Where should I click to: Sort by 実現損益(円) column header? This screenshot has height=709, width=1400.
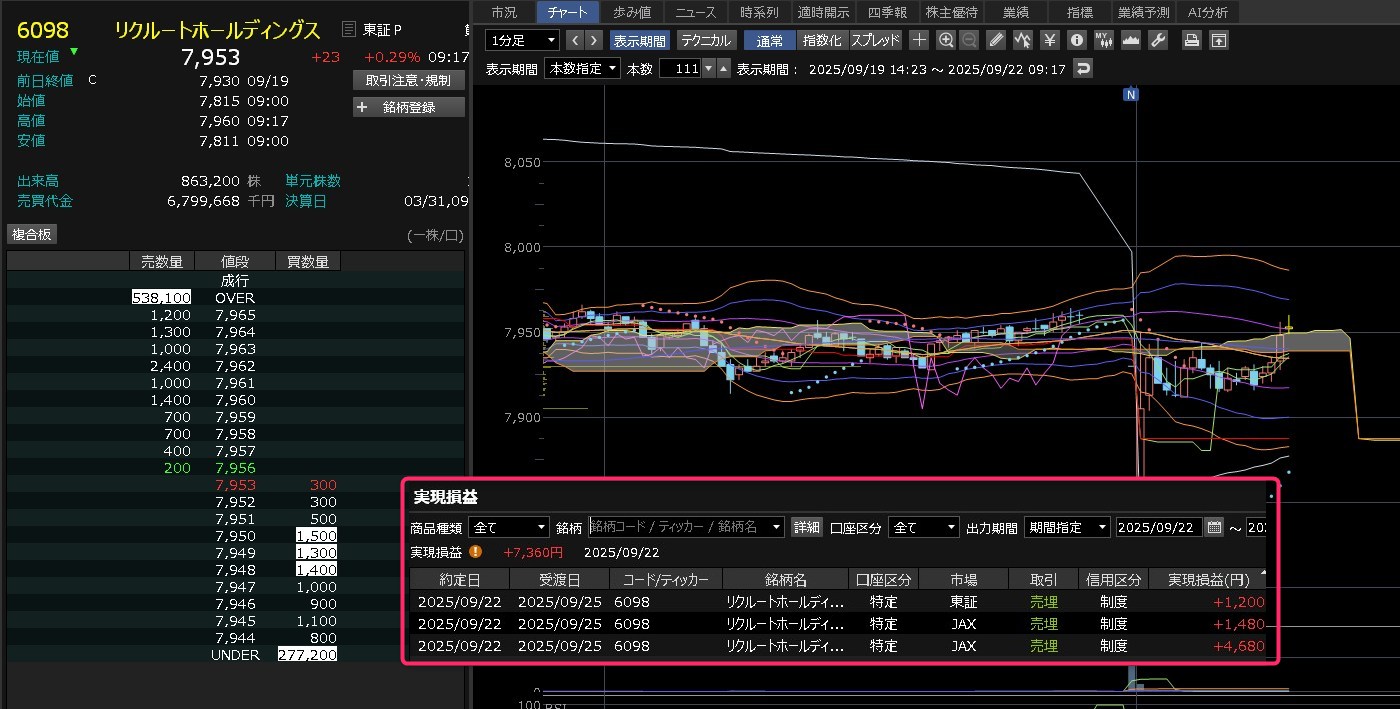(x=1208, y=579)
